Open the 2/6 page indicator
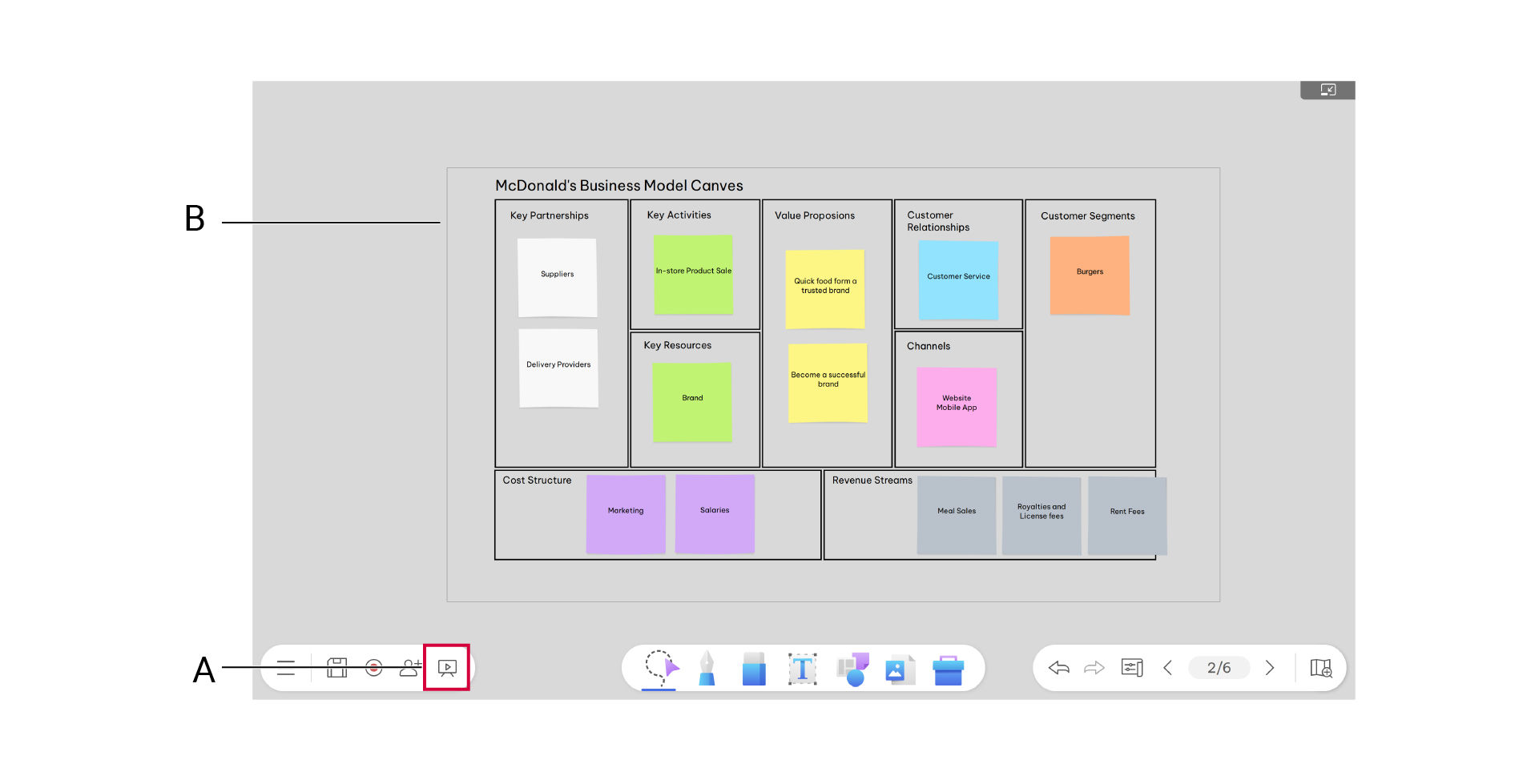The height and width of the screenshot is (784, 1539). [x=1219, y=668]
